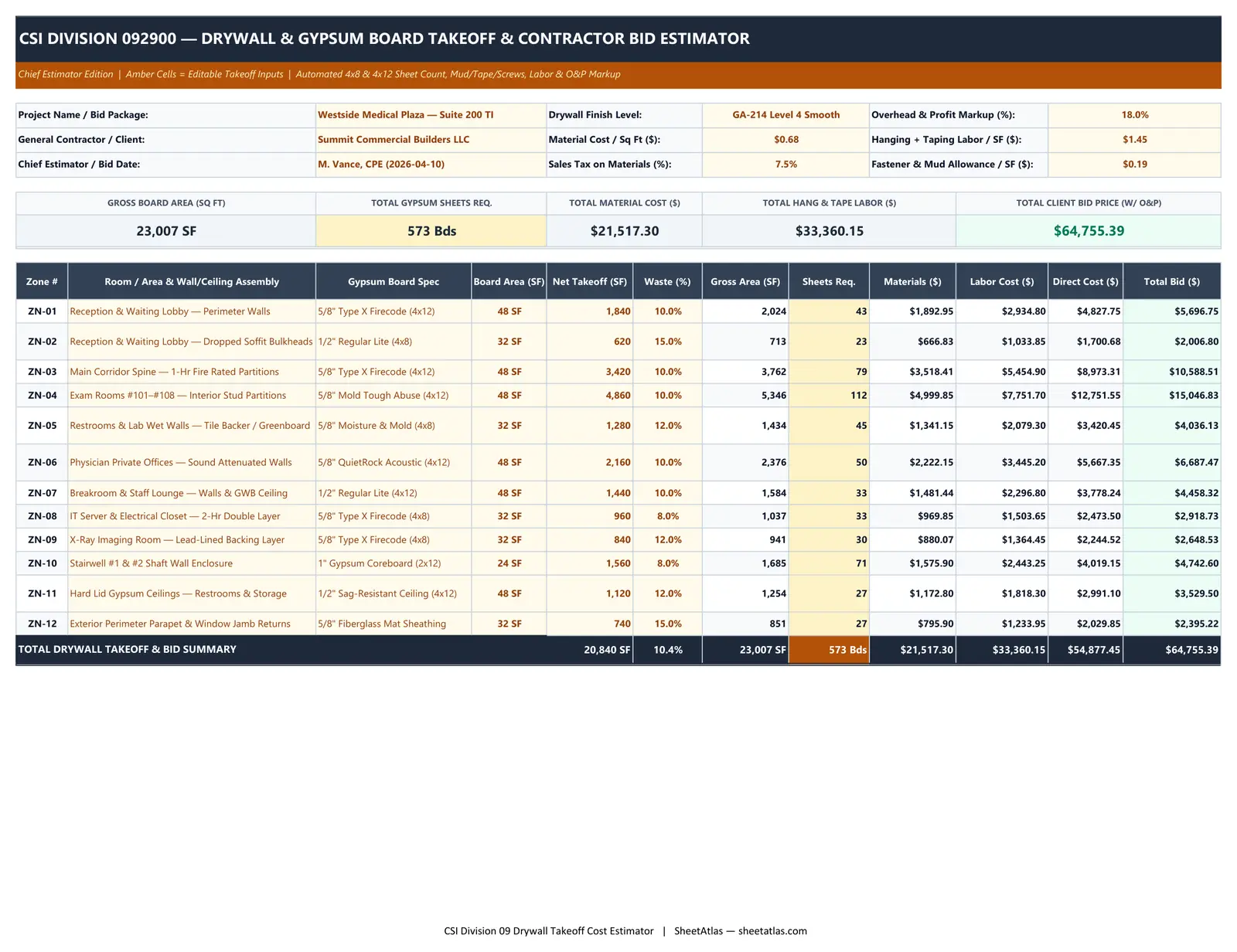This screenshot has height=952, width=1237.
Task: Select total hang & tape labor '$33,360.15' summary card
Action: [829, 231]
